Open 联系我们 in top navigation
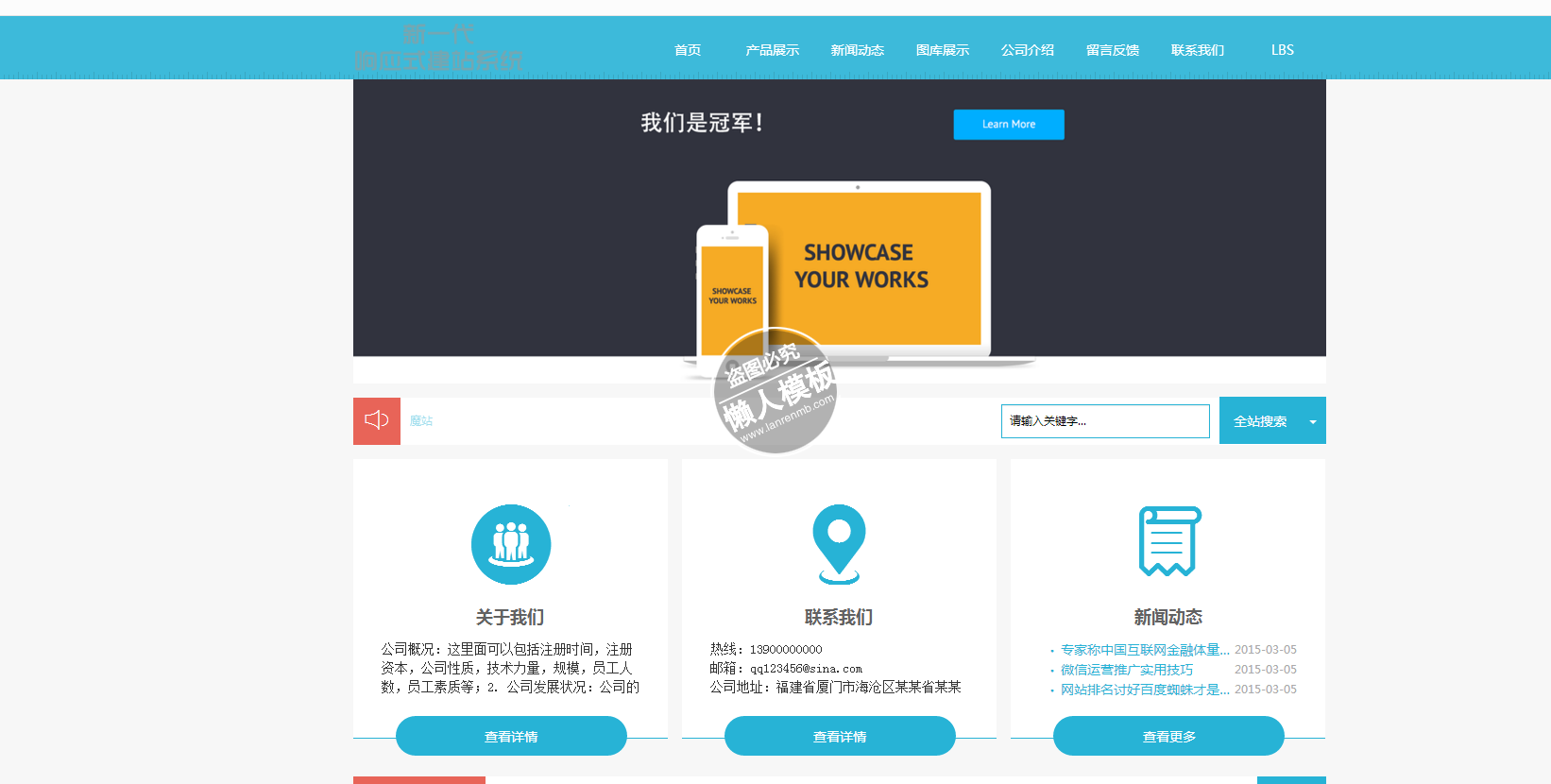This screenshot has width=1551, height=784. [1198, 50]
